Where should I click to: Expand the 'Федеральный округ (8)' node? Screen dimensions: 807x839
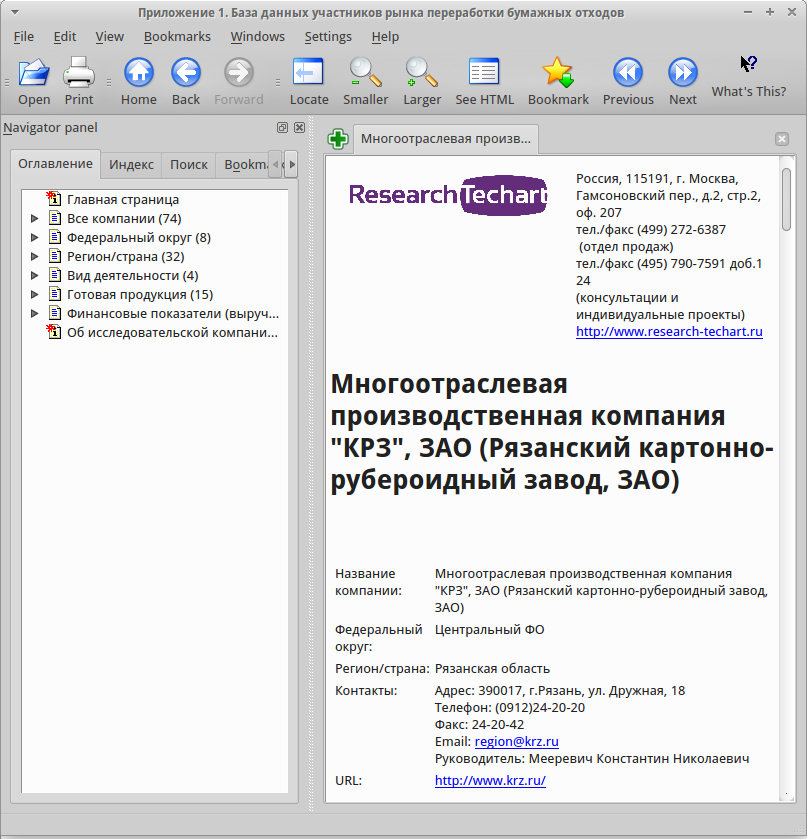(x=34, y=238)
